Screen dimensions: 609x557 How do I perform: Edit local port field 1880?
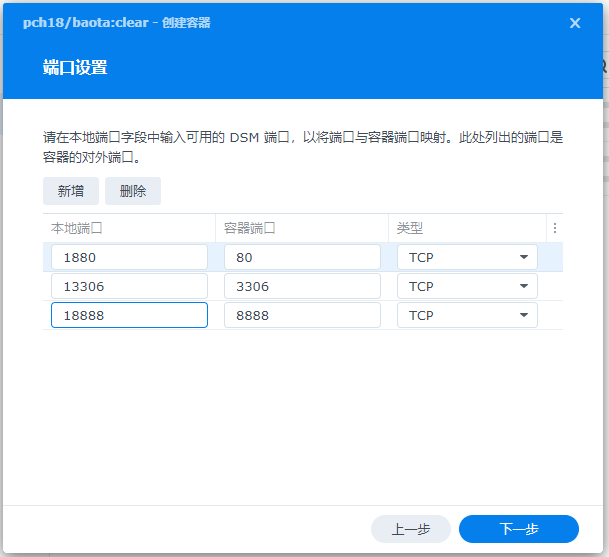pyautogui.click(x=129, y=257)
